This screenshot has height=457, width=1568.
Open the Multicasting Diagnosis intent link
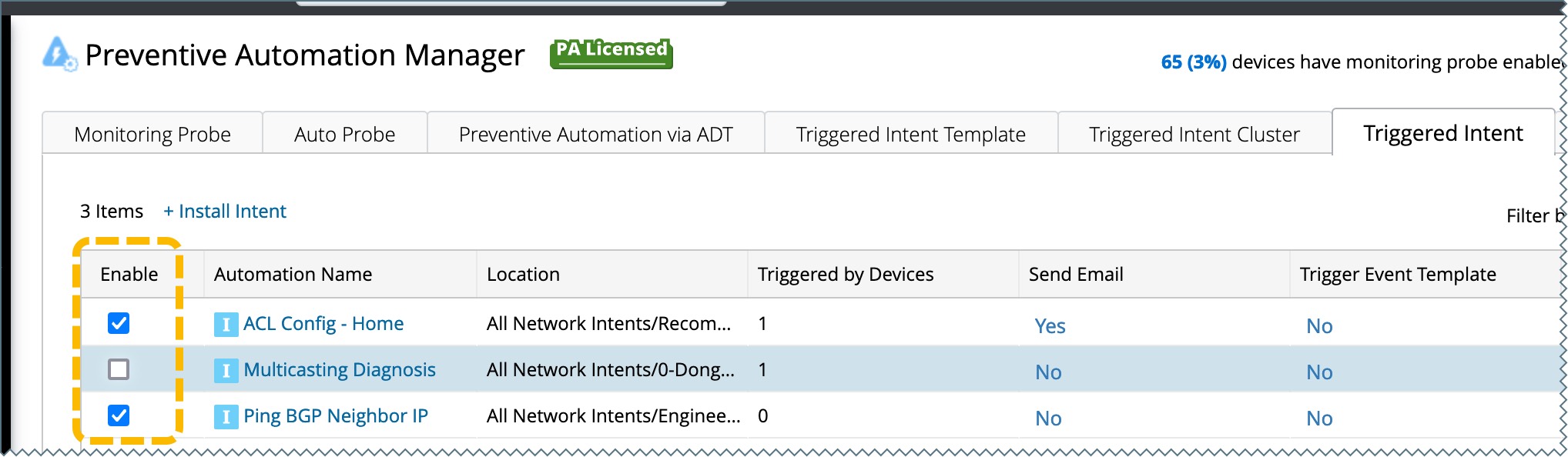pyautogui.click(x=340, y=370)
